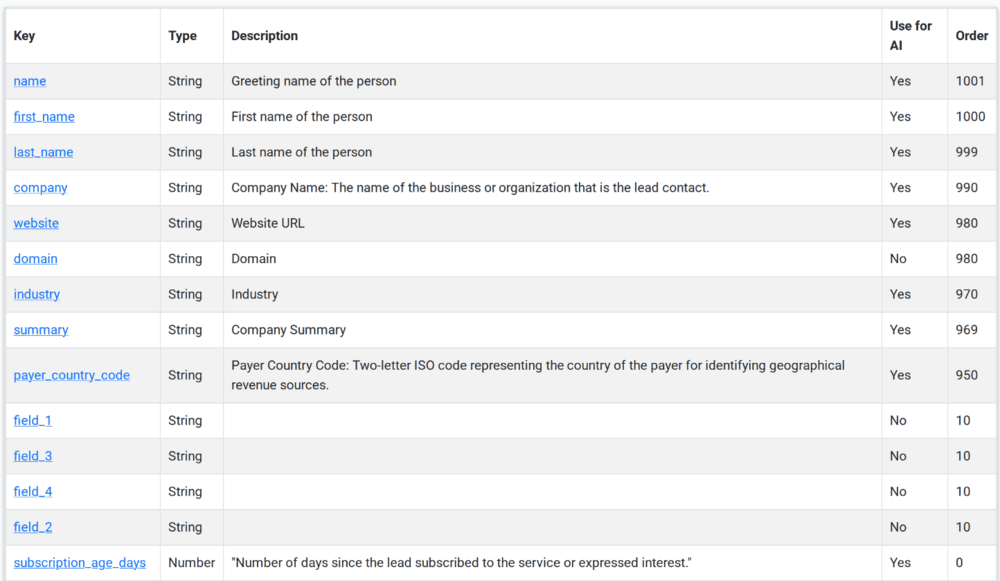1000x581 pixels.
Task: Click the Payer Country Code description text
Action: pos(538,375)
